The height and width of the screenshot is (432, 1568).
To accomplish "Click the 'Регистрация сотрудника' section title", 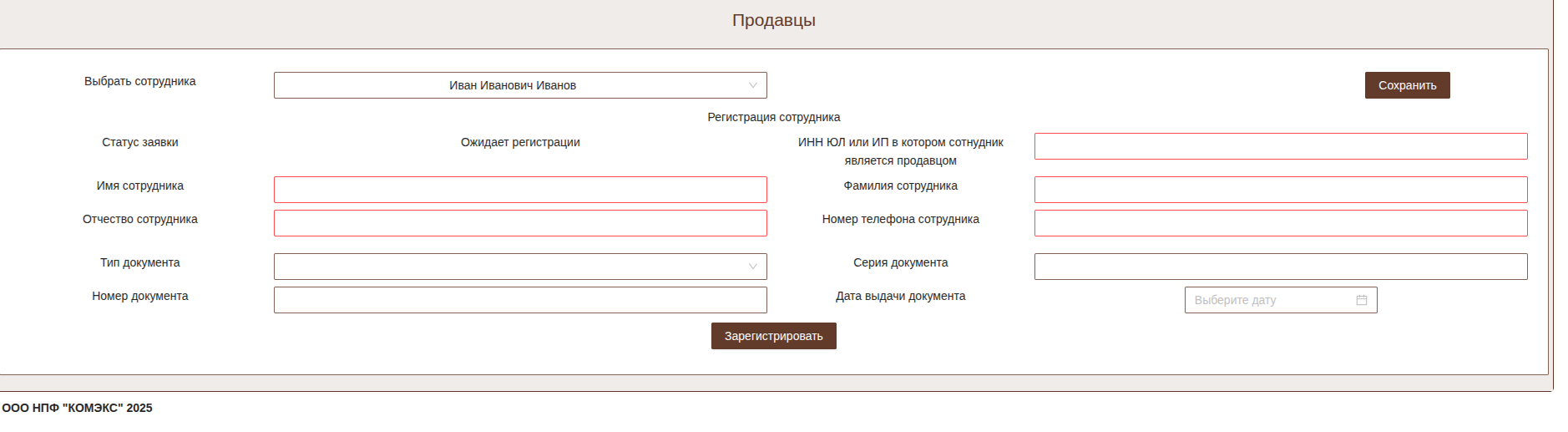I will (773, 117).
